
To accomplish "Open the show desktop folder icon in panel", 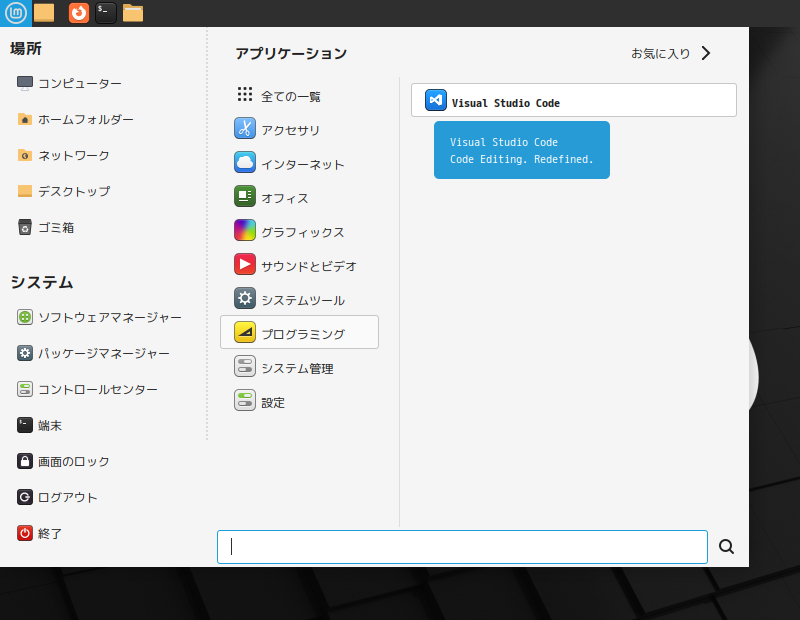I will click(x=44, y=13).
